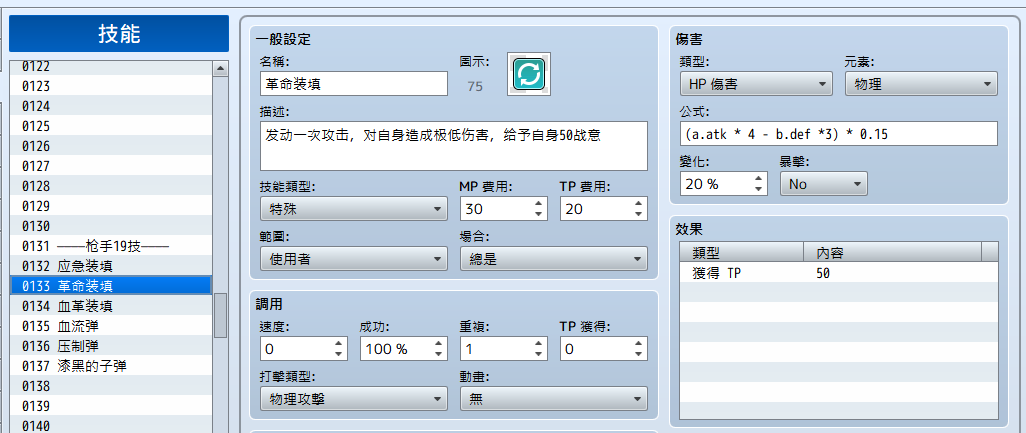Click the 描述 description text box

point(453,146)
